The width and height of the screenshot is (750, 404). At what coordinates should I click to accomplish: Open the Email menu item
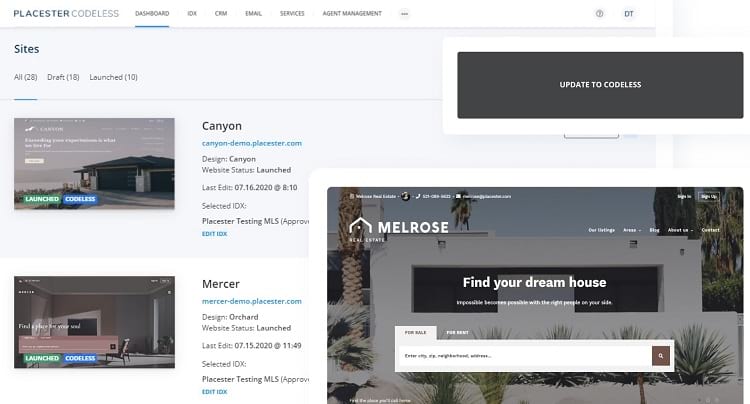[254, 13]
